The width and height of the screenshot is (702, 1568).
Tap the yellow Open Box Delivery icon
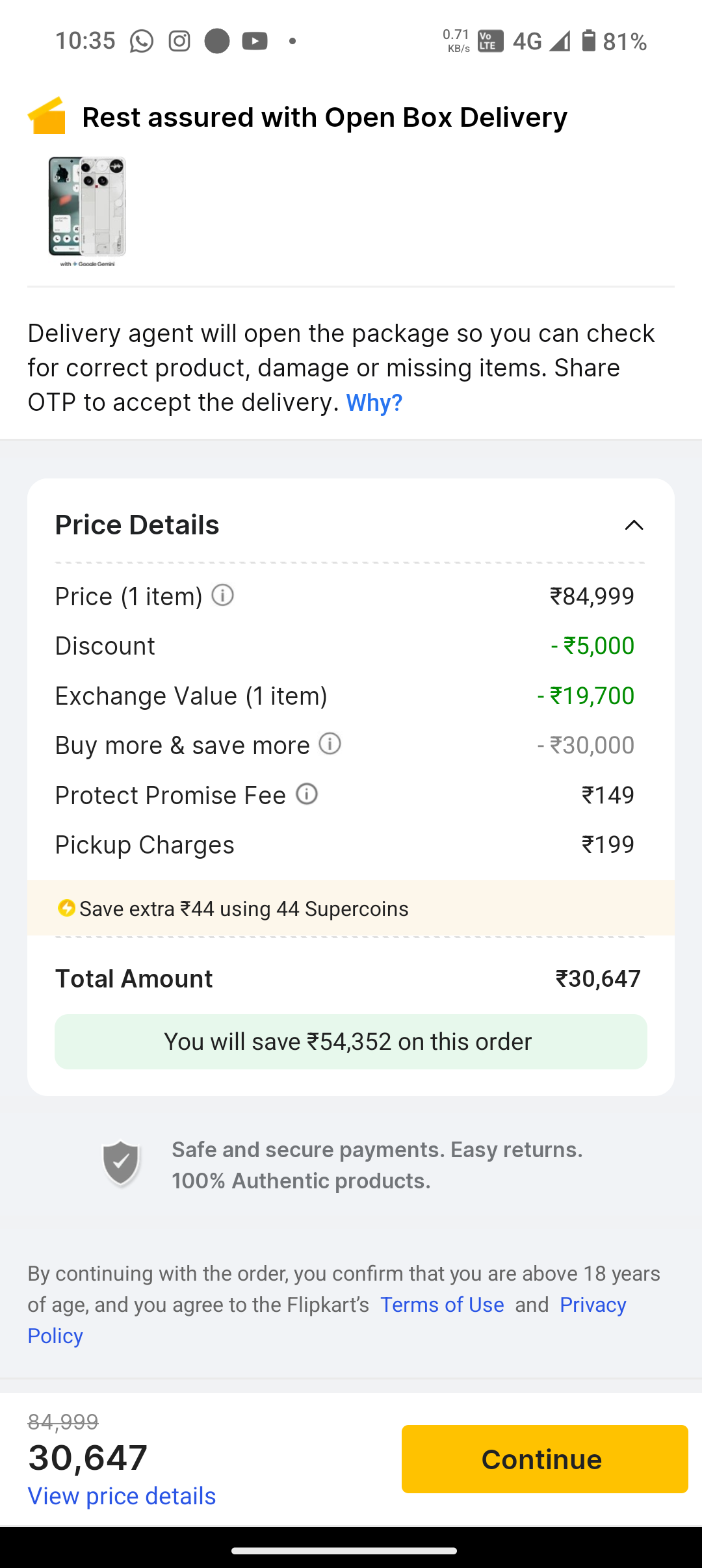click(47, 116)
